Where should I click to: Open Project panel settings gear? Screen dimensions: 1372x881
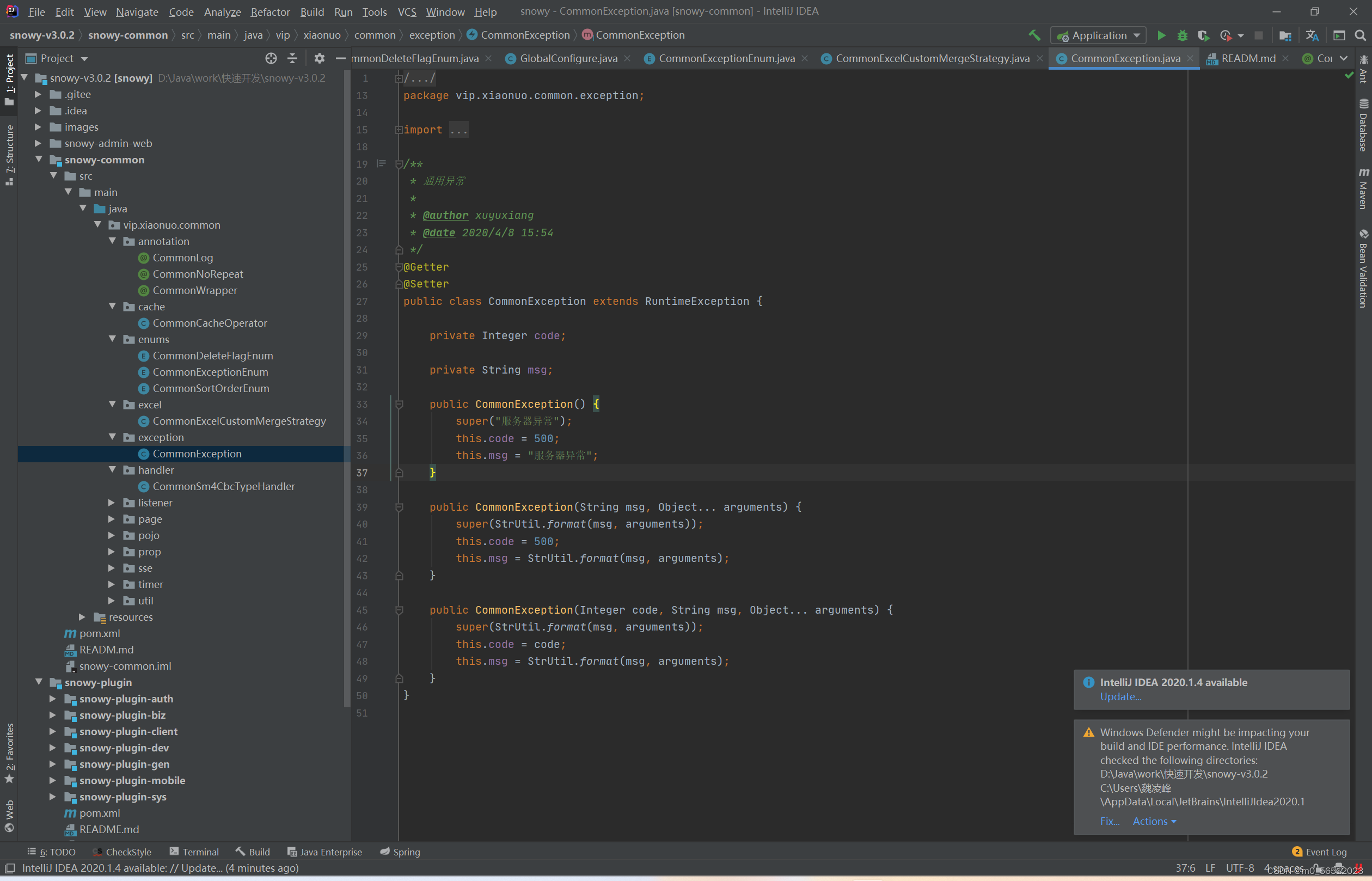point(319,58)
